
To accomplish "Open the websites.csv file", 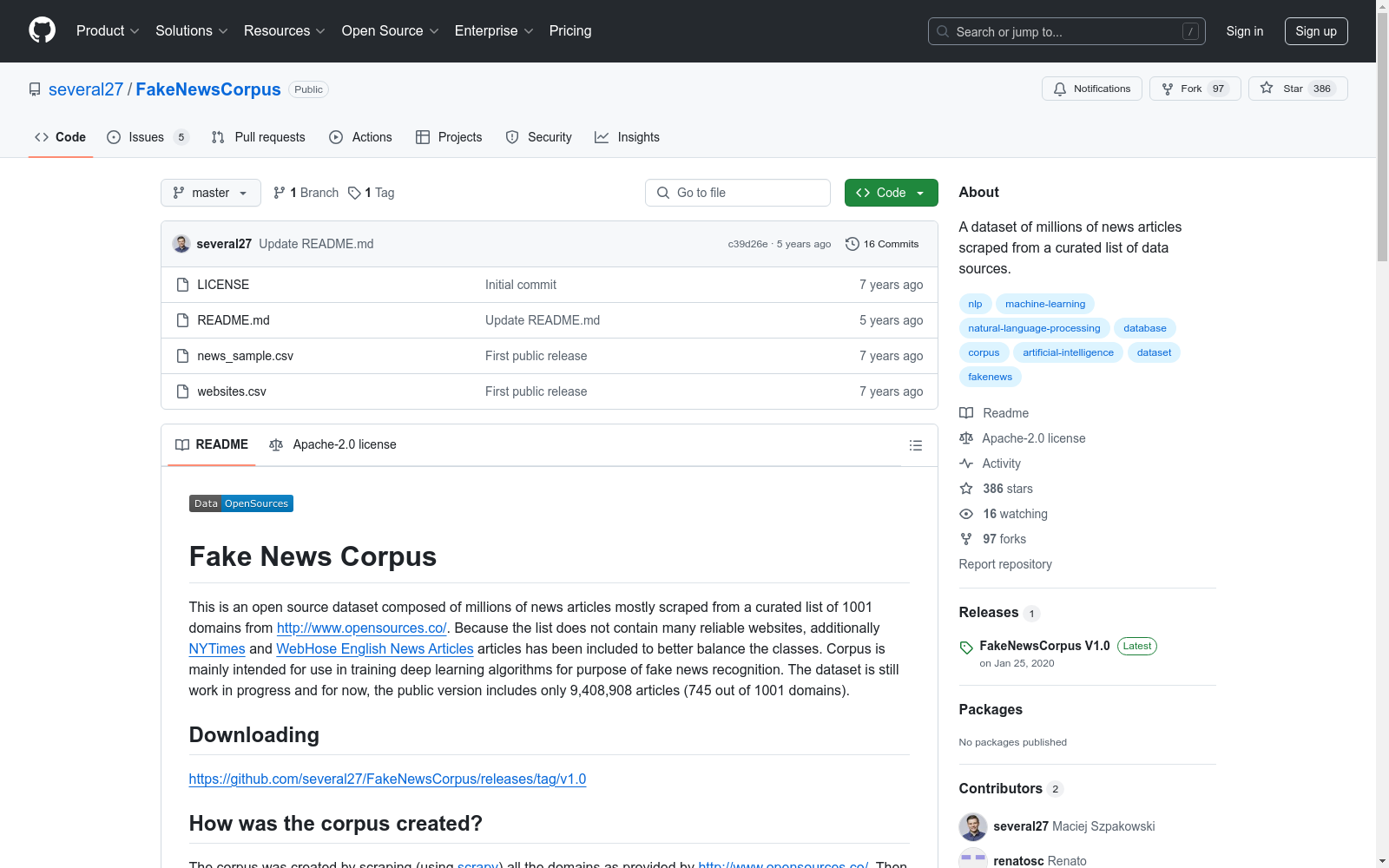I will (232, 391).
